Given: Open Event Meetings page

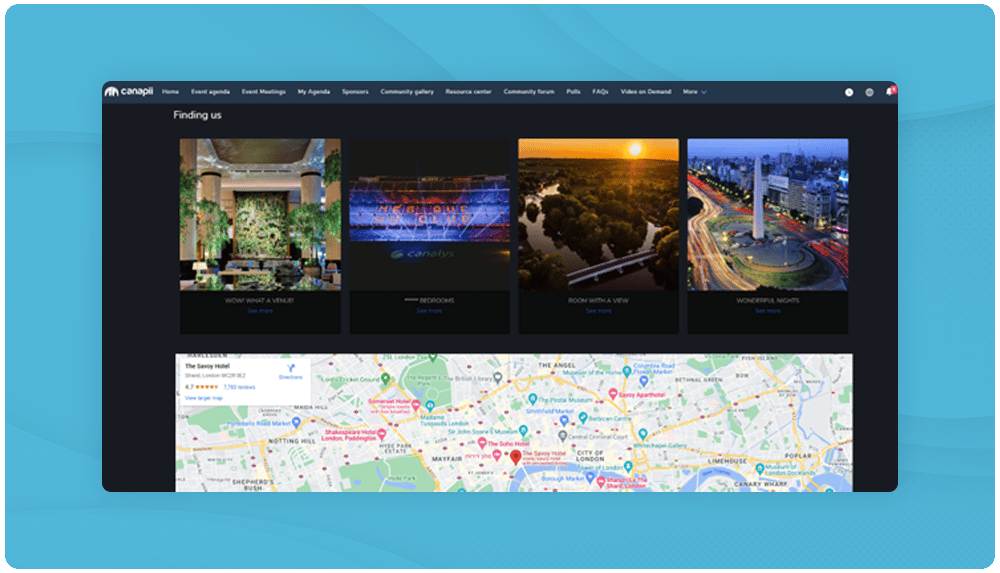Looking at the screenshot, I should 263,92.
